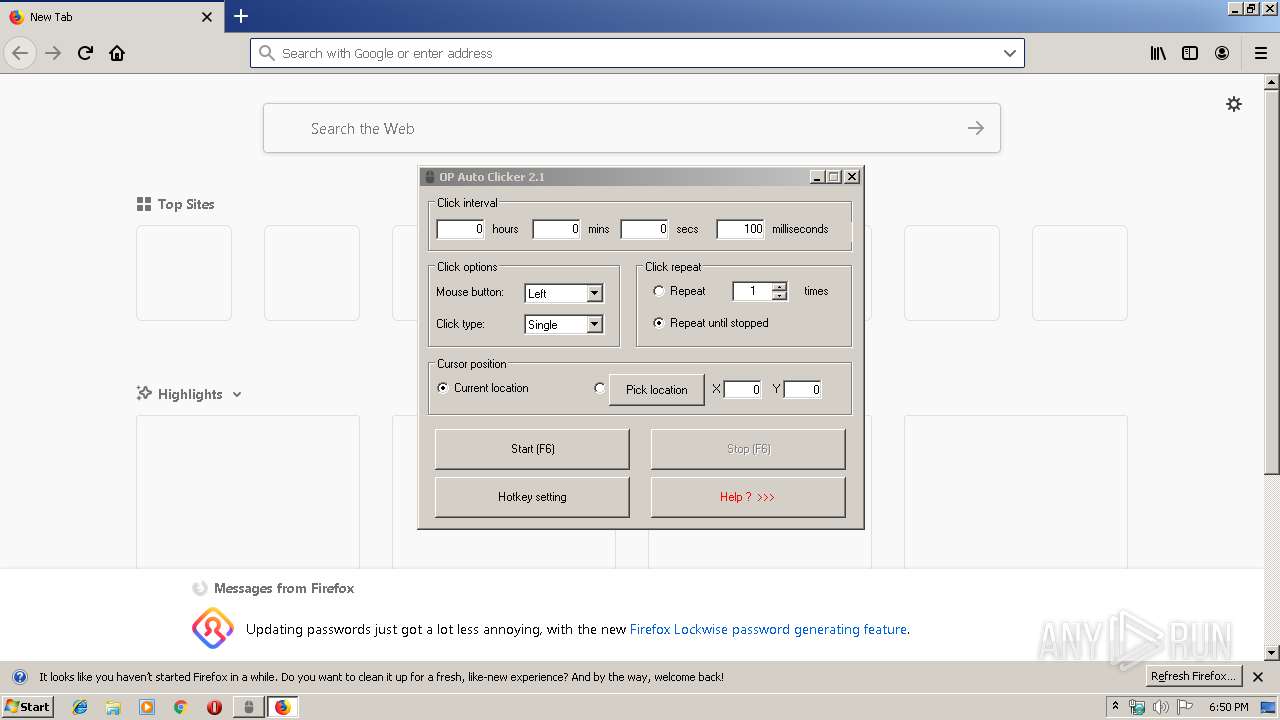Click the mins input field
This screenshot has height=720, width=1280.
pyautogui.click(x=557, y=229)
